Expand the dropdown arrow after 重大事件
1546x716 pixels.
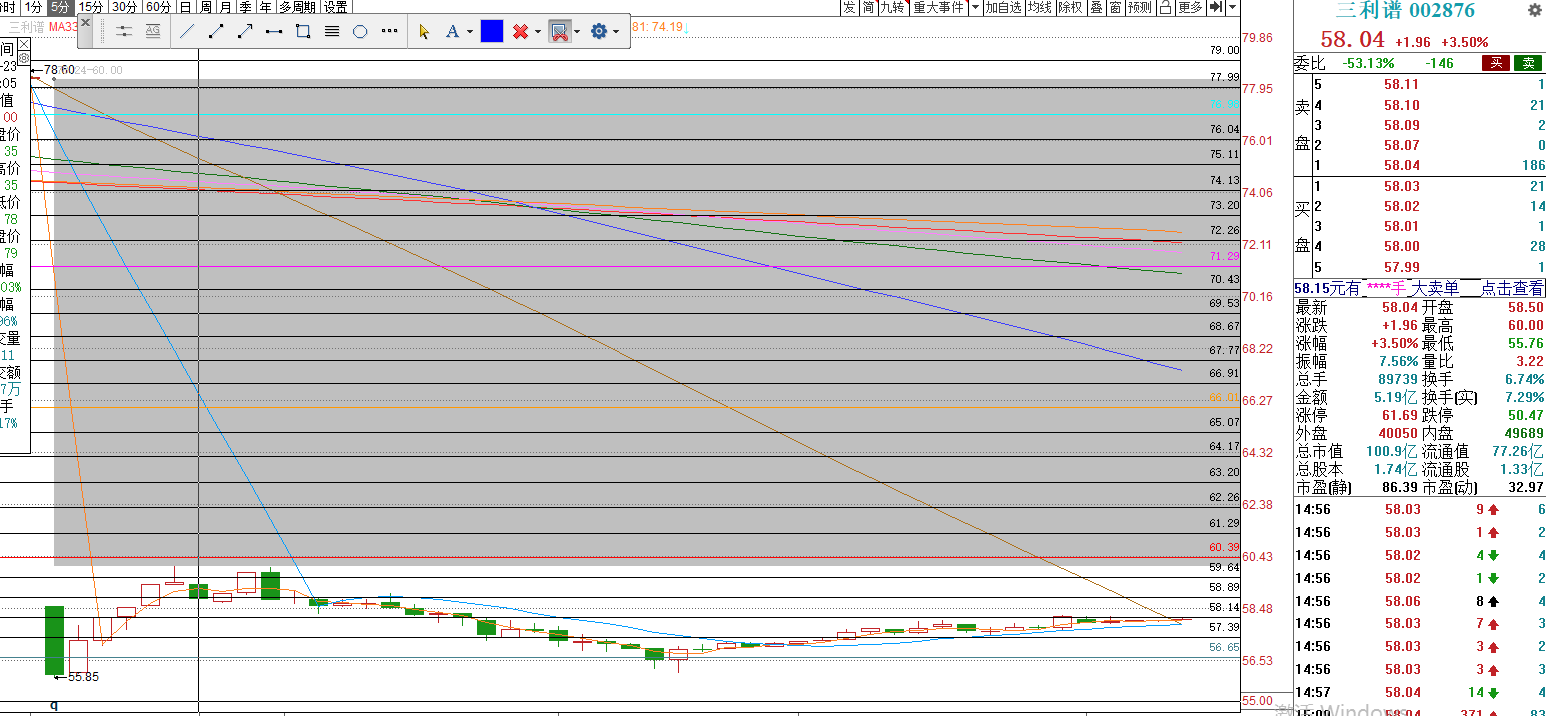974,7
